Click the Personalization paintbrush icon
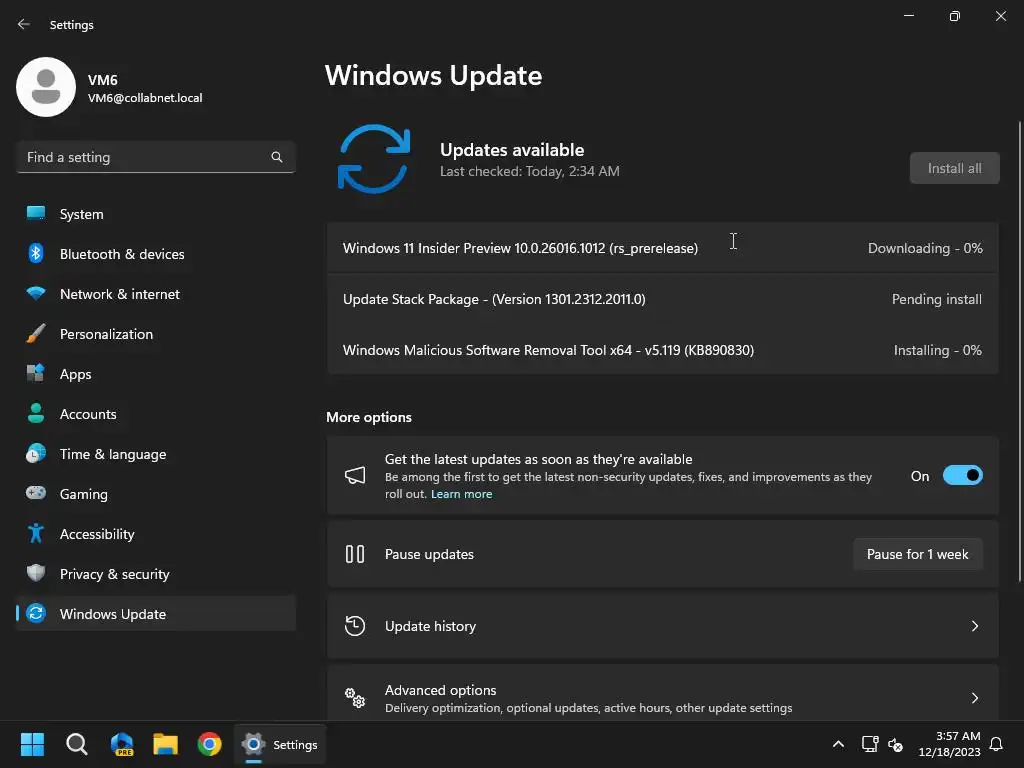Image resolution: width=1024 pixels, height=768 pixels. click(x=36, y=334)
